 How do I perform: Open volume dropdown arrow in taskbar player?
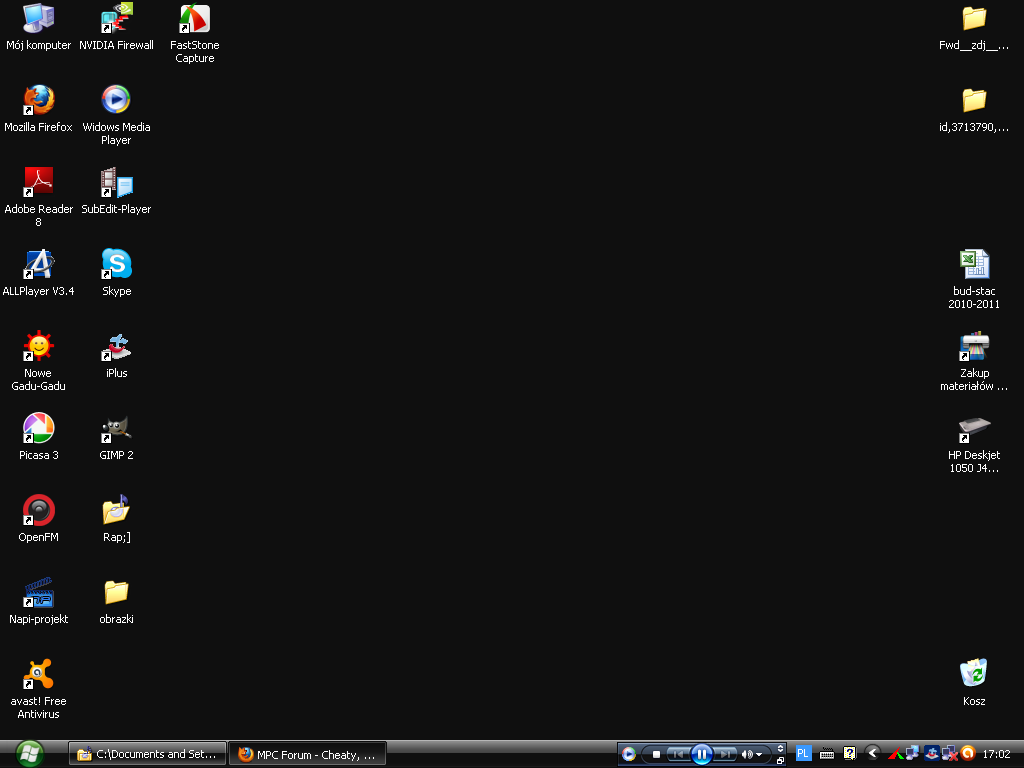pyautogui.click(x=759, y=755)
